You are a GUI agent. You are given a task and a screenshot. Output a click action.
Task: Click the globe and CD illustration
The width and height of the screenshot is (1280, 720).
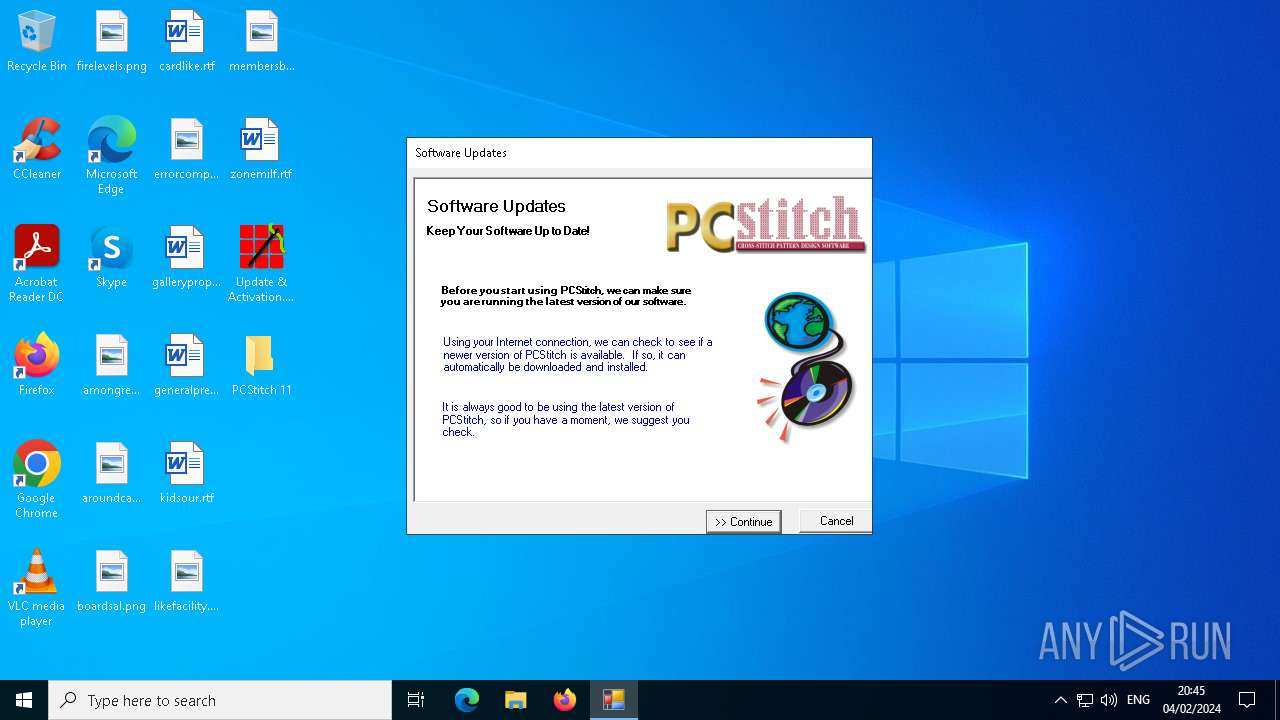tap(807, 366)
